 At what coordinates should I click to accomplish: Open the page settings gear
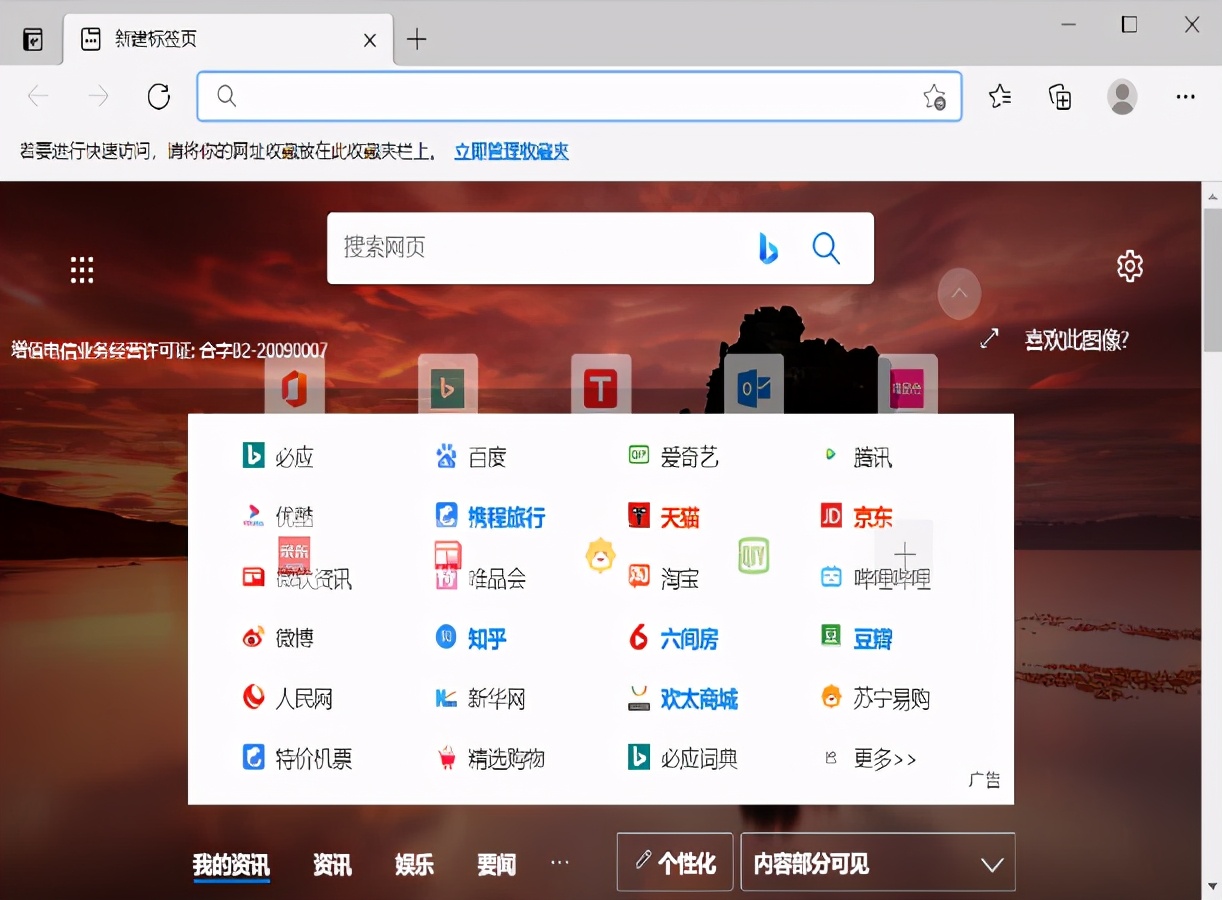pos(1129,265)
